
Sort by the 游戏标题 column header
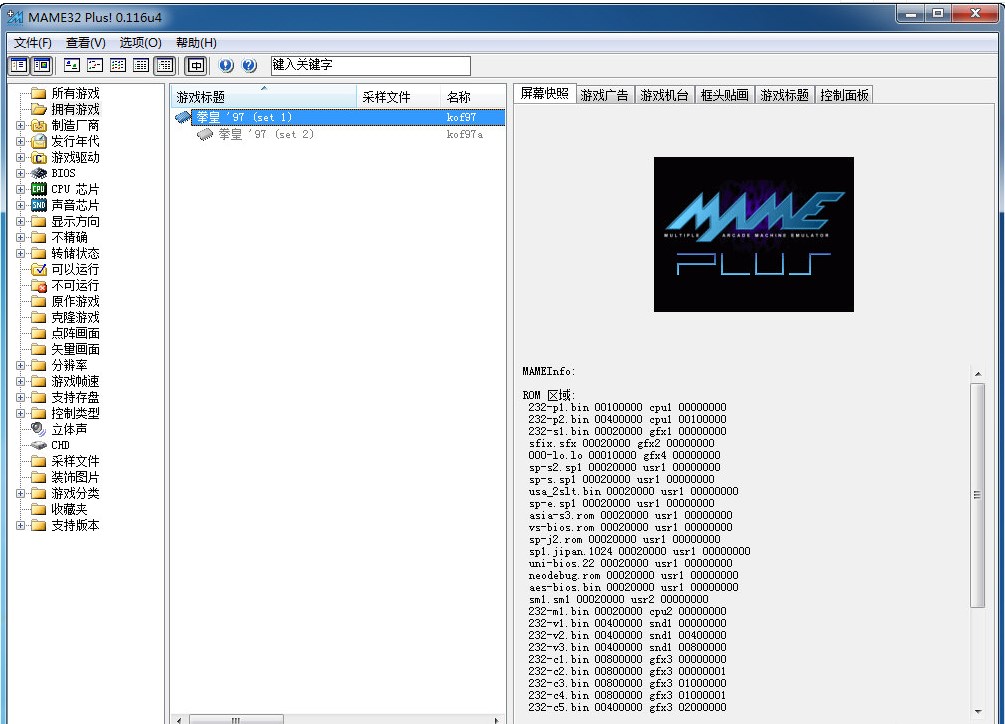263,97
